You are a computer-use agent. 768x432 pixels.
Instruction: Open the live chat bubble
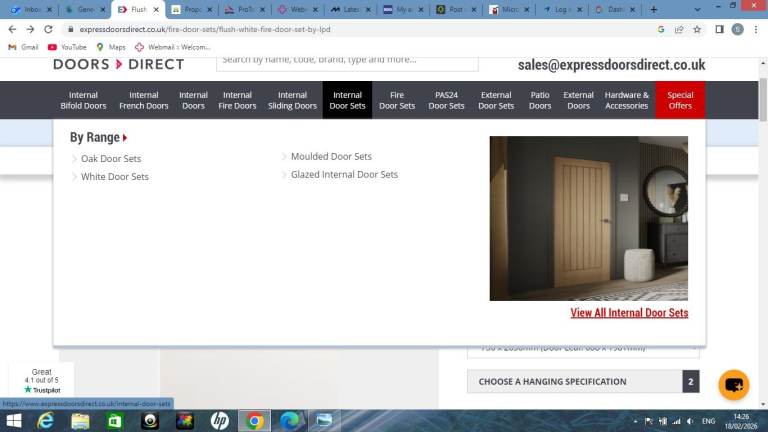[733, 383]
